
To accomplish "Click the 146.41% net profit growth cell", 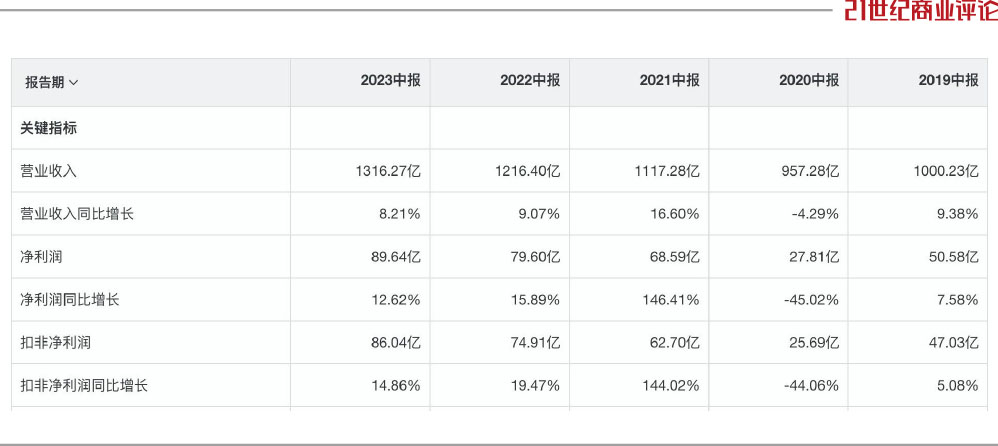I will pos(670,300).
